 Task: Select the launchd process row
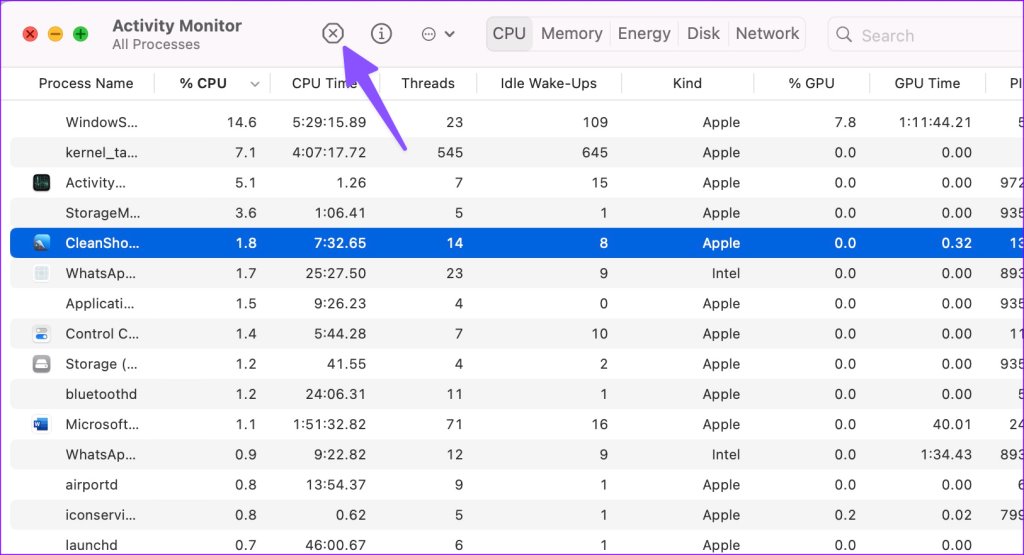[x=517, y=545]
